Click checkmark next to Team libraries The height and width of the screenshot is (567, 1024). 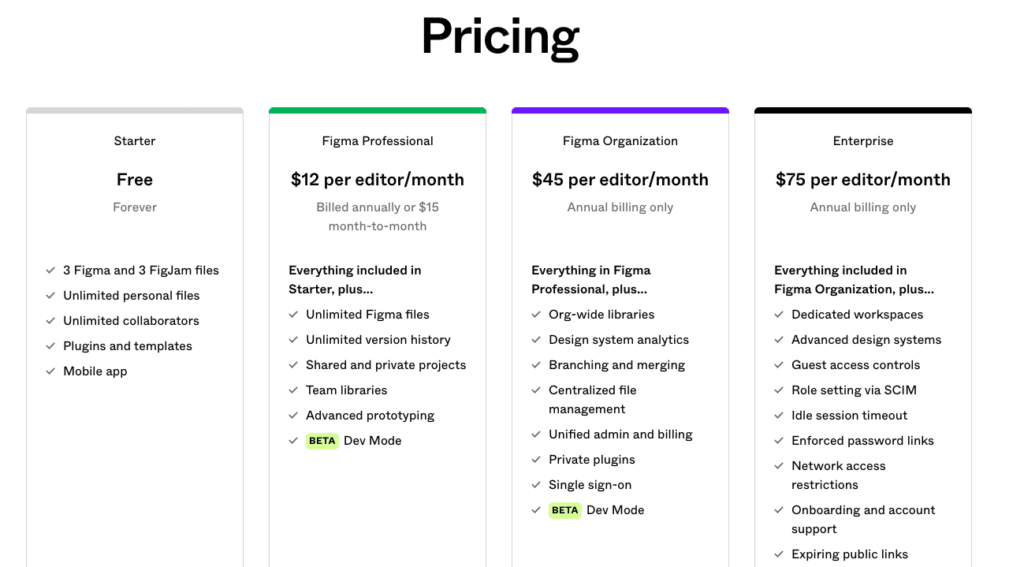coord(293,391)
